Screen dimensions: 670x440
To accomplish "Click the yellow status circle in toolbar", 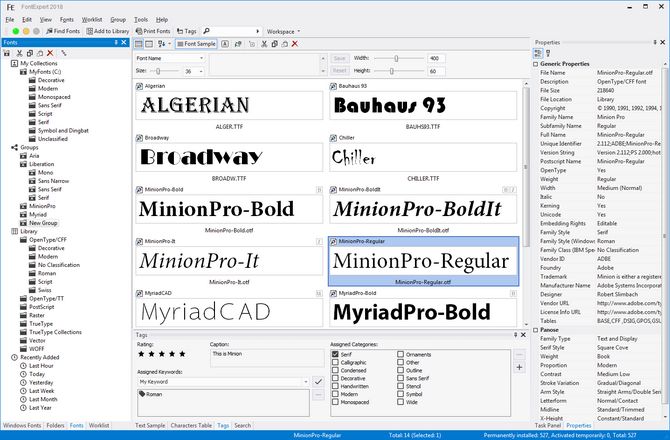I will 26,31.
